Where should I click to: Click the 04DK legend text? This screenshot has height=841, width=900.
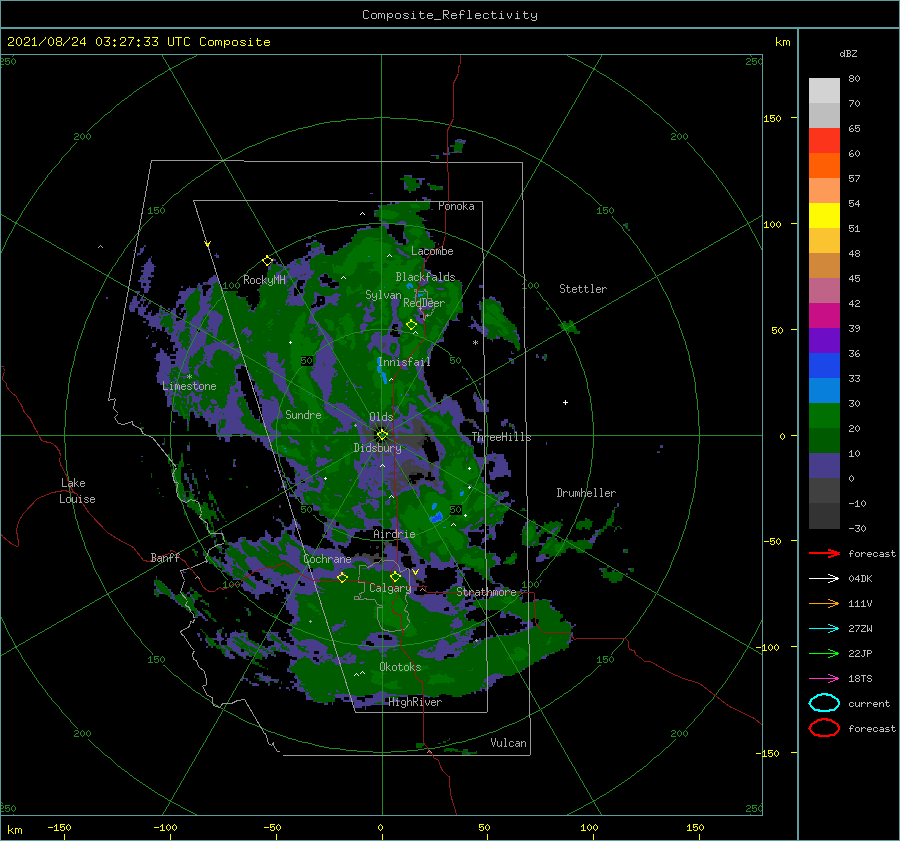point(860,578)
